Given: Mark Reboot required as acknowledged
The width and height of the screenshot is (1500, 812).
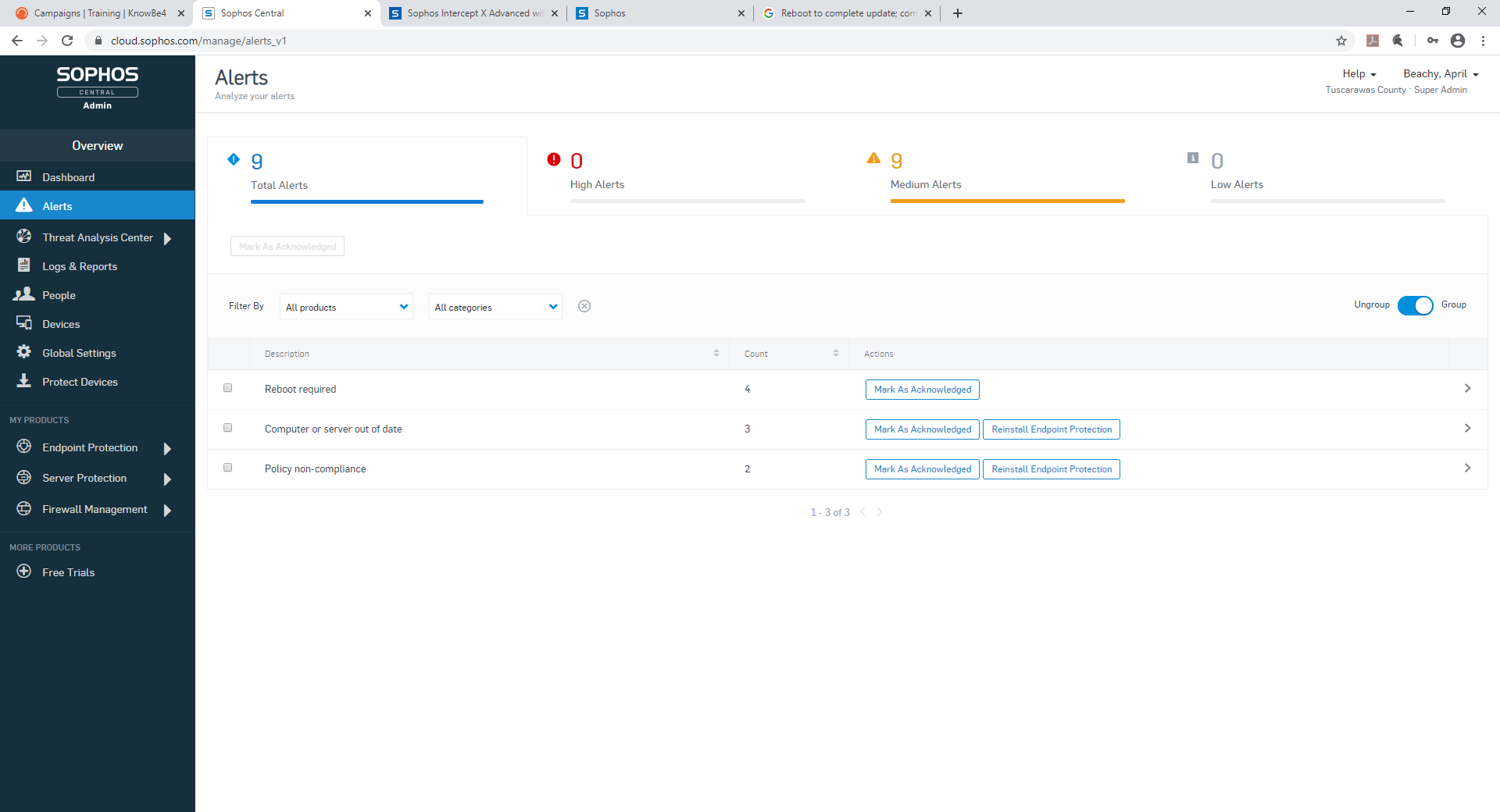Looking at the screenshot, I should tap(923, 390).
